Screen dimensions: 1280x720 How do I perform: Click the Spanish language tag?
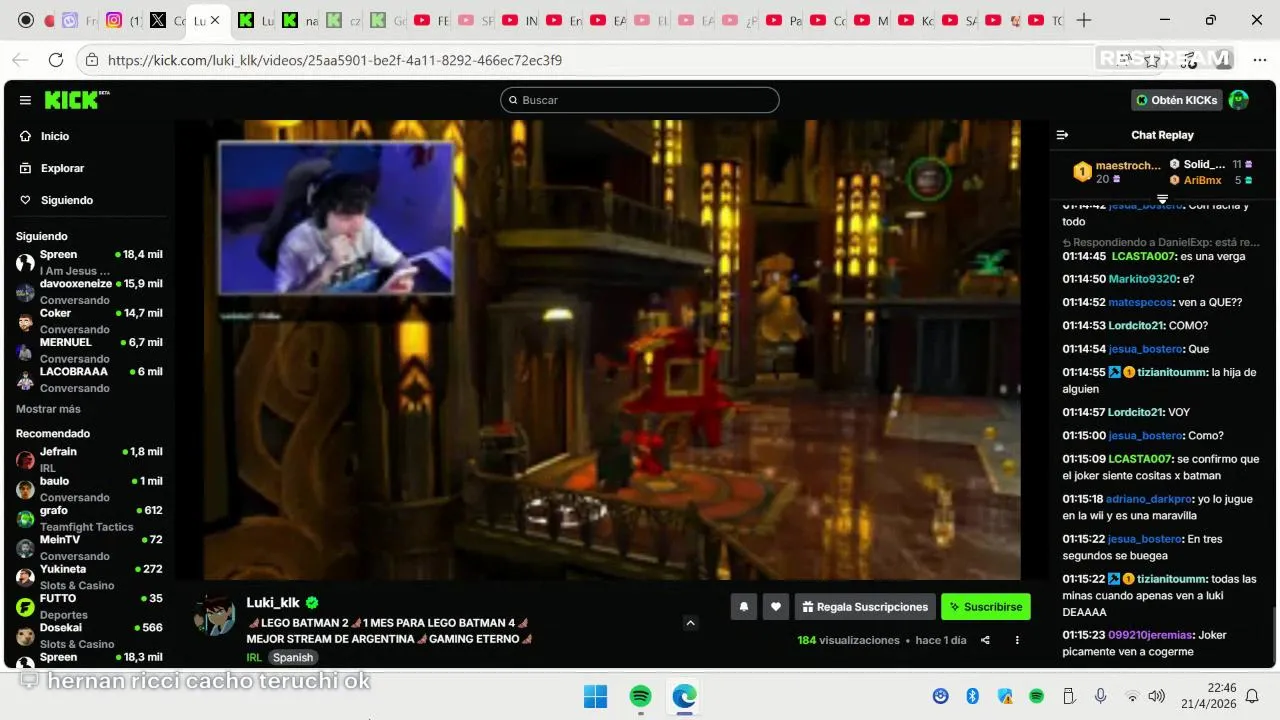pyautogui.click(x=293, y=657)
